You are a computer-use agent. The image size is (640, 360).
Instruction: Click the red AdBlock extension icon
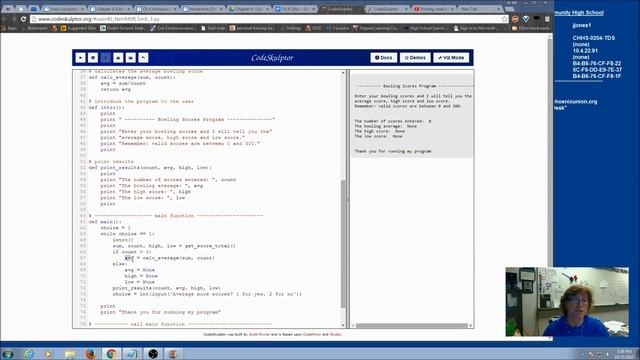coord(515,19)
